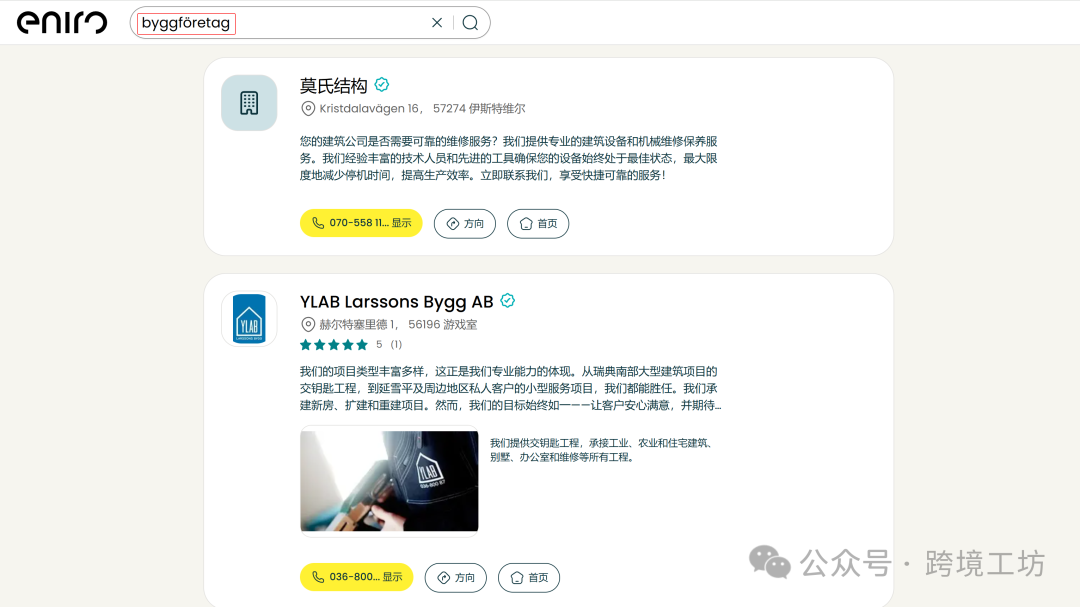Click the Eniro logo

pyautogui.click(x=63, y=22)
